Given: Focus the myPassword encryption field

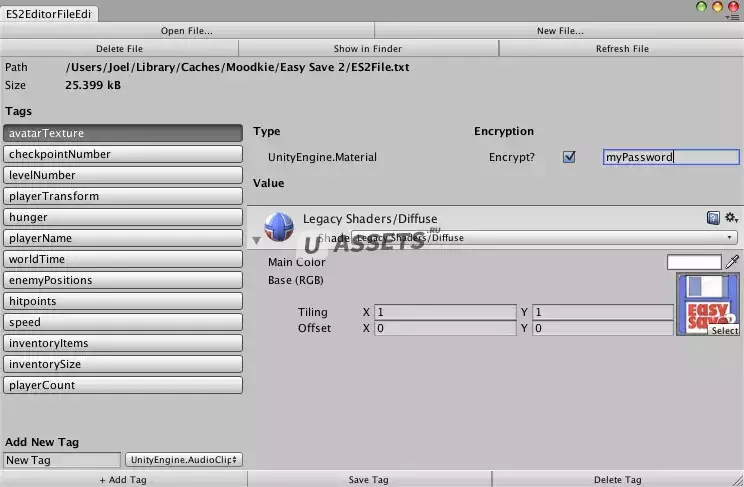Looking at the screenshot, I should click(671, 157).
